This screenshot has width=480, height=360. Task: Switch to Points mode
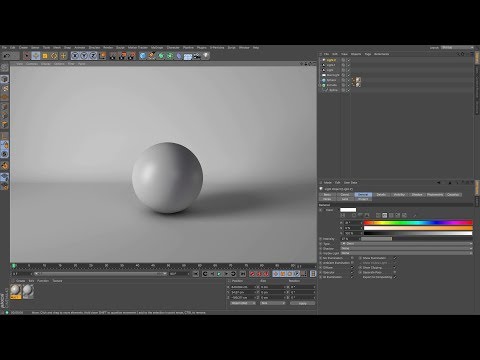tap(4, 106)
